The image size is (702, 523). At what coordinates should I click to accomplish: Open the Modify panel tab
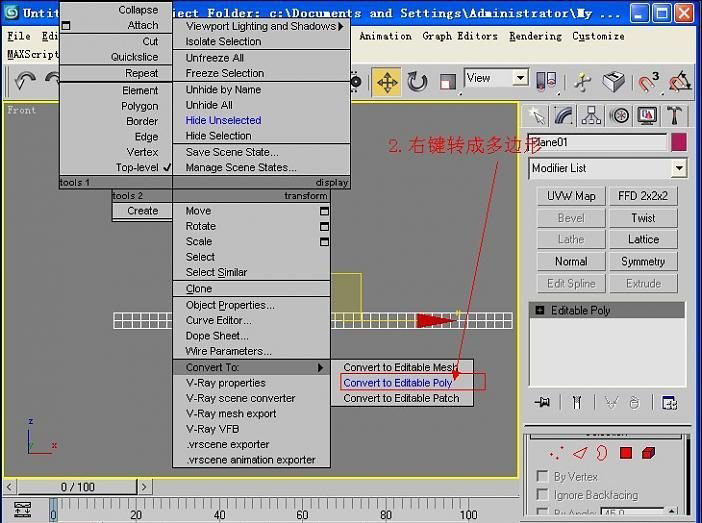[565, 115]
